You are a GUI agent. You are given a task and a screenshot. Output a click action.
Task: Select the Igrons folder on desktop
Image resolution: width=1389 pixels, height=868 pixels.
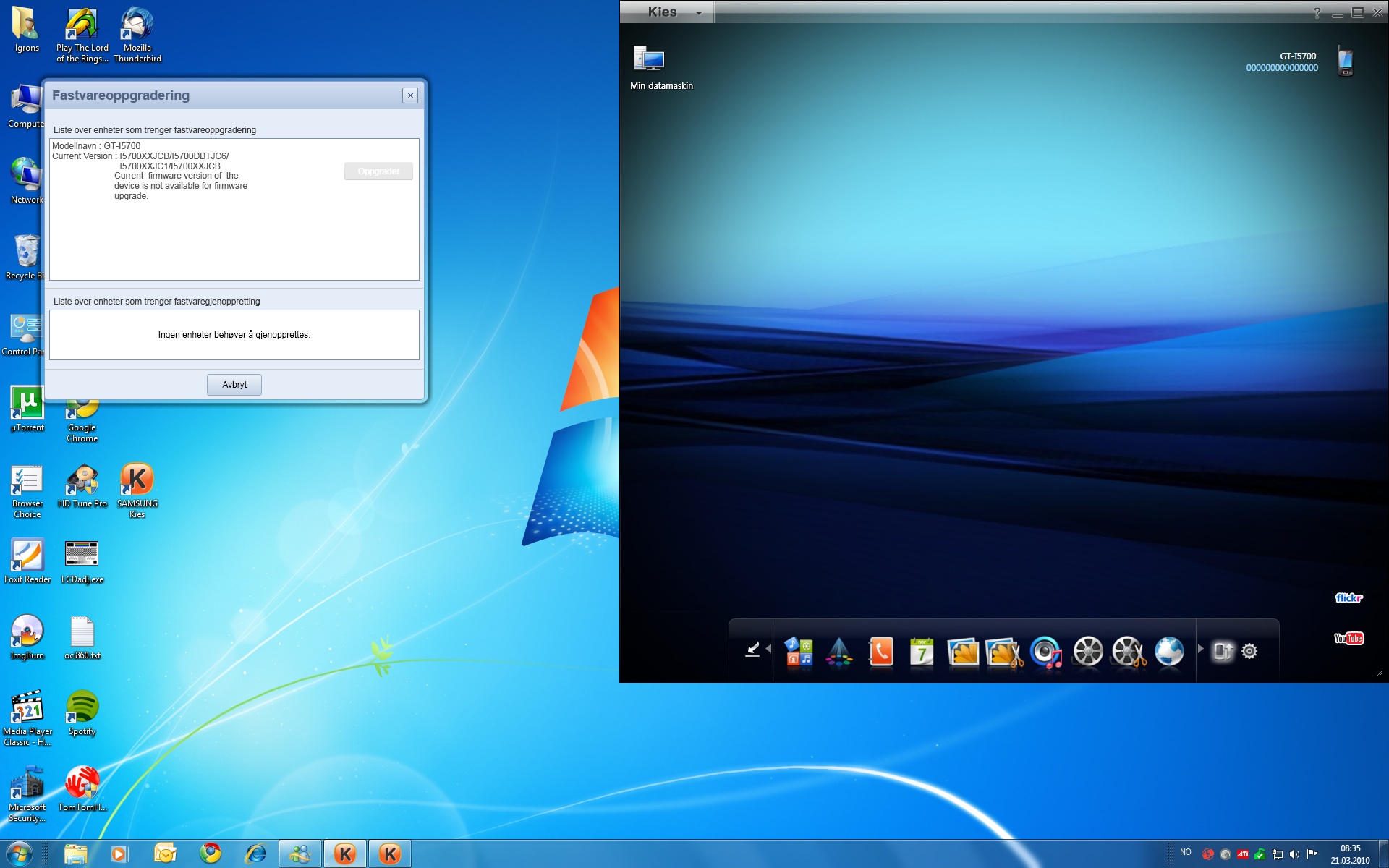pos(27,30)
